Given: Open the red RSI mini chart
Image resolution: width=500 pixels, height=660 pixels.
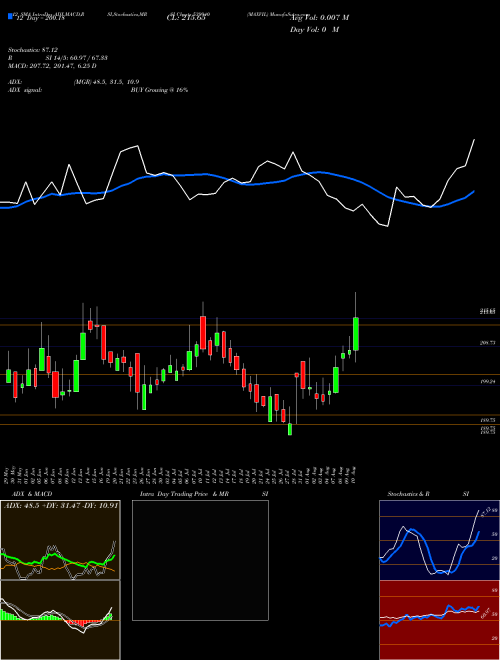Looking at the screenshot, I should pyautogui.click(x=439, y=620).
